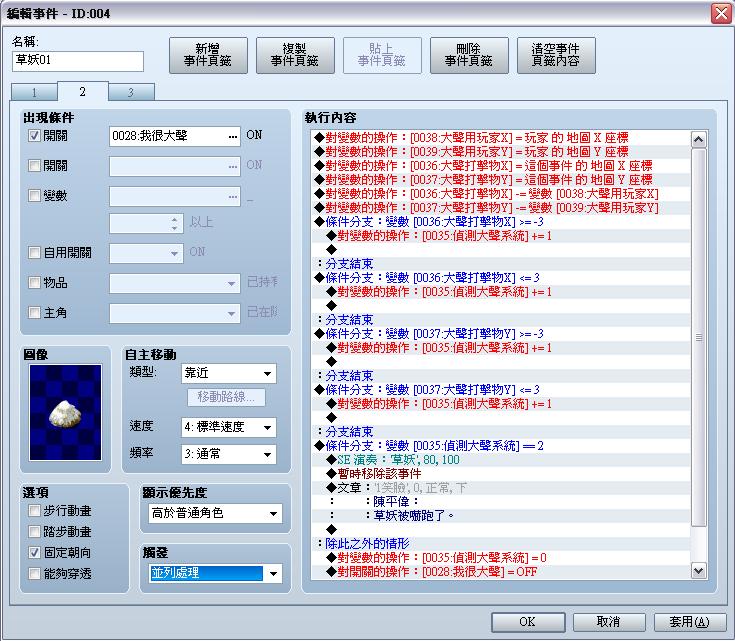The width and height of the screenshot is (735, 641).
Task: Enable the 變數 condition checkbox
Action: point(34,196)
